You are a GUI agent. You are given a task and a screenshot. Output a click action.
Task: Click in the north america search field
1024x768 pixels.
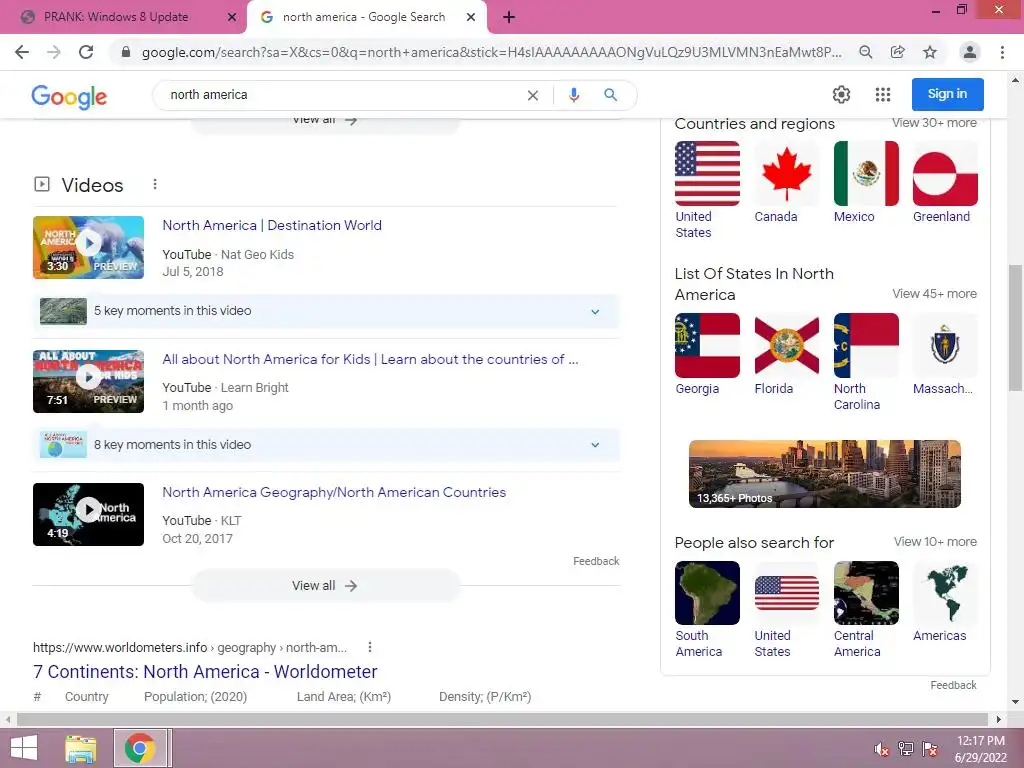tap(340, 95)
